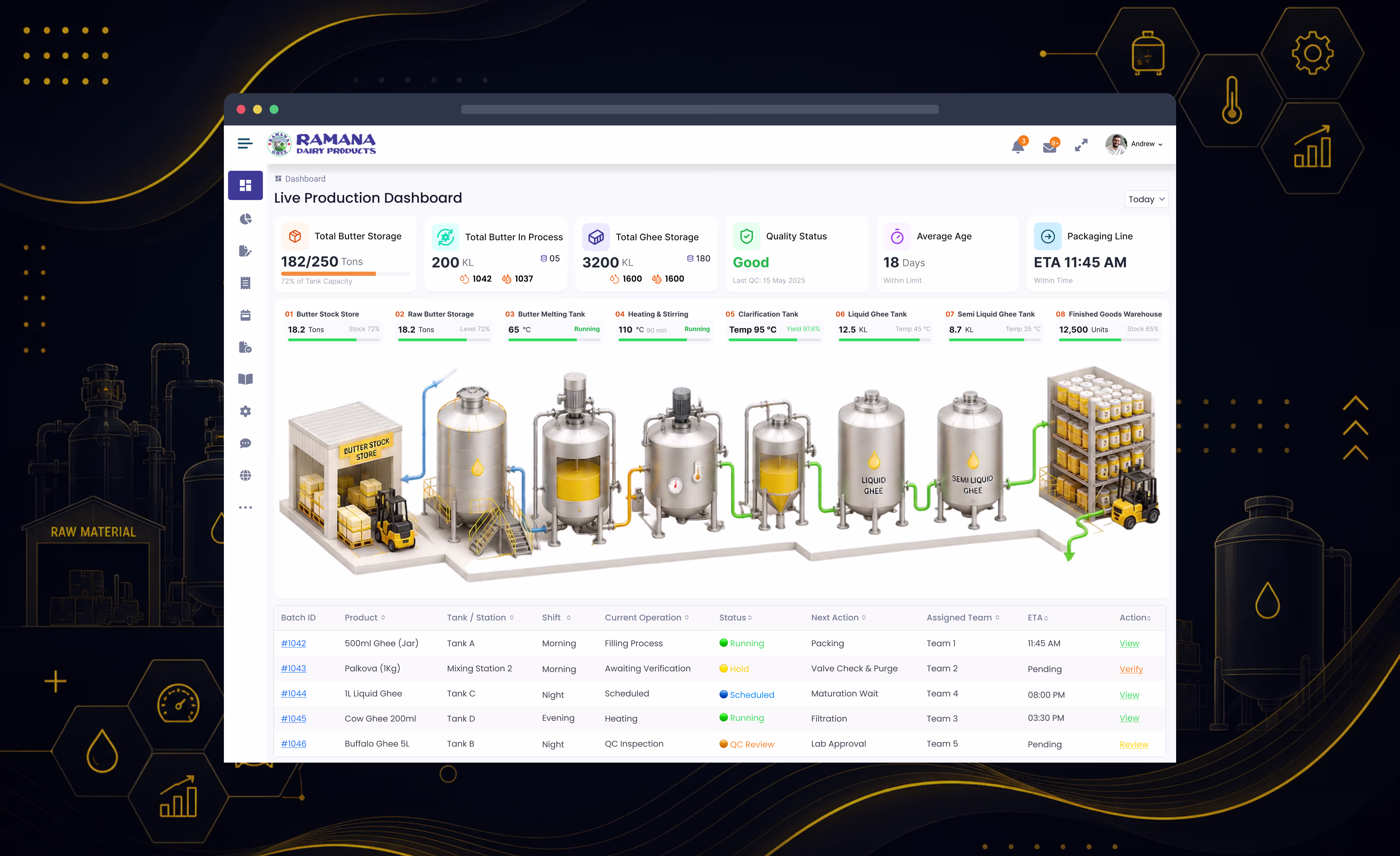Screen dimensions: 1400x856
Task: Click the 72% tank capacity progress bar
Action: [x=345, y=274]
